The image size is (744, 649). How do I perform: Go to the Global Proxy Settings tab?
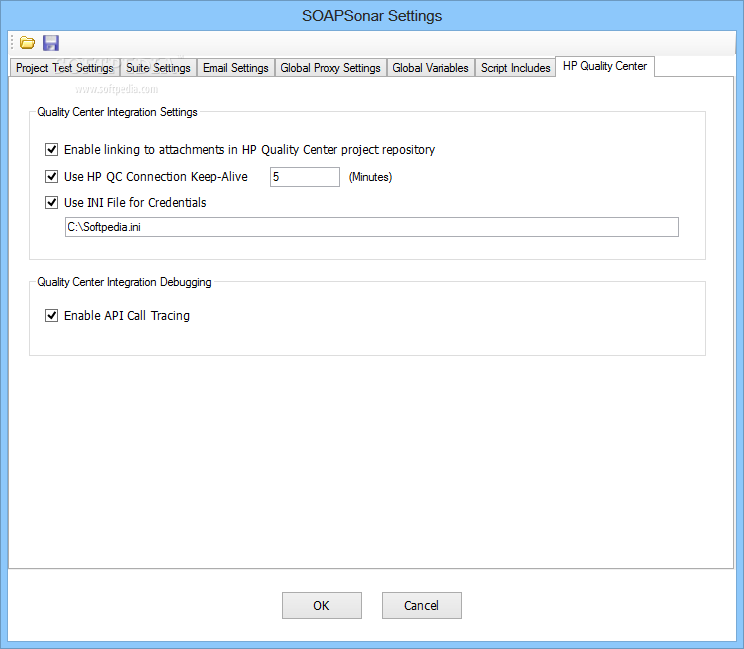point(330,68)
